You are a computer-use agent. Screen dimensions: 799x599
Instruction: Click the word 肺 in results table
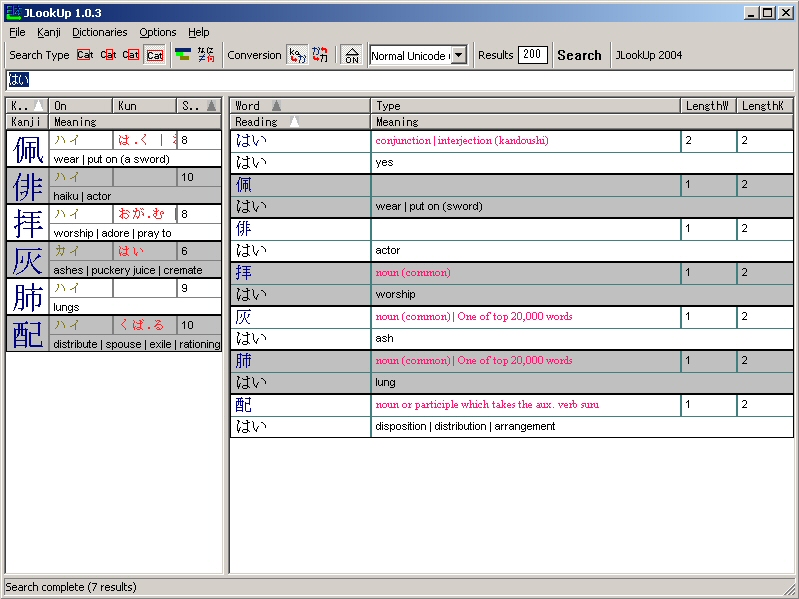[244, 361]
